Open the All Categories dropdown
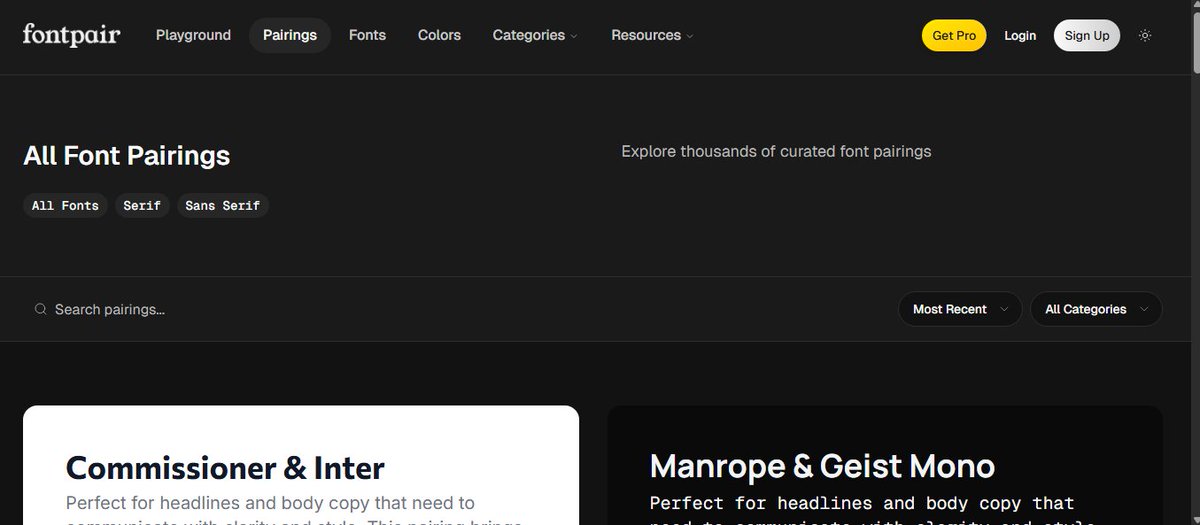The height and width of the screenshot is (525, 1200). coord(1096,309)
